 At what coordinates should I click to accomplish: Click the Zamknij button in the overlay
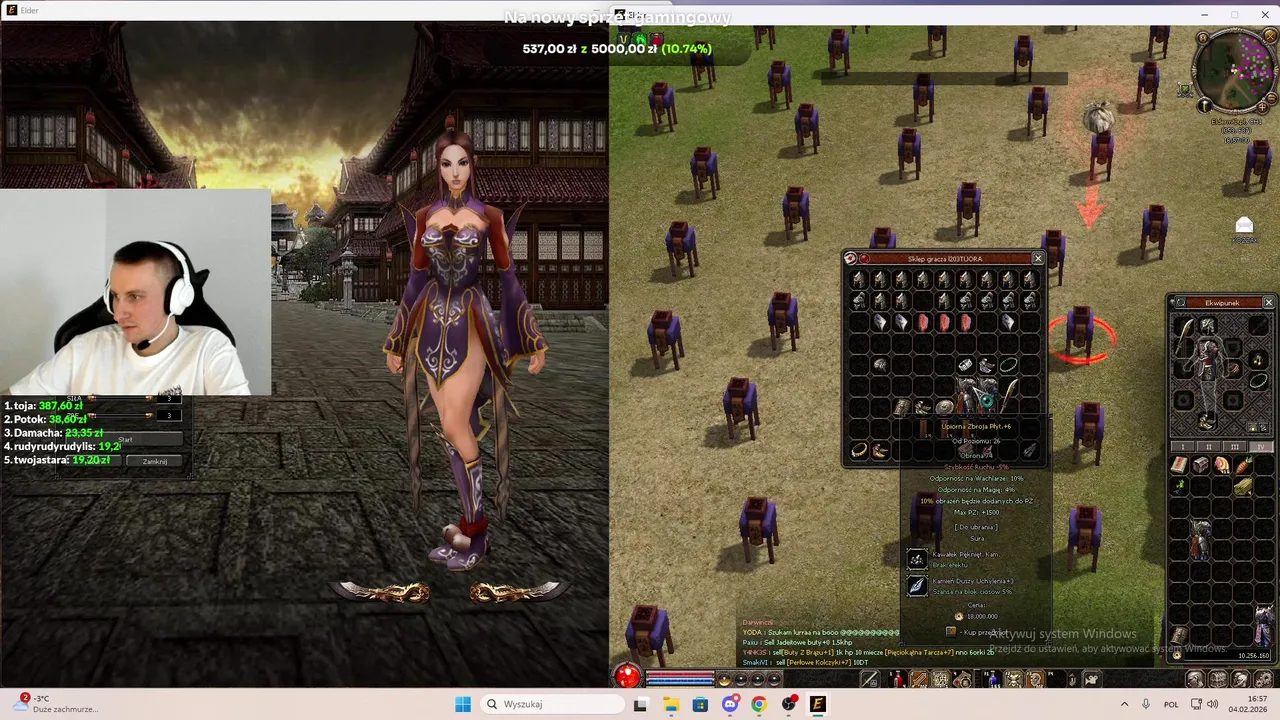(154, 461)
